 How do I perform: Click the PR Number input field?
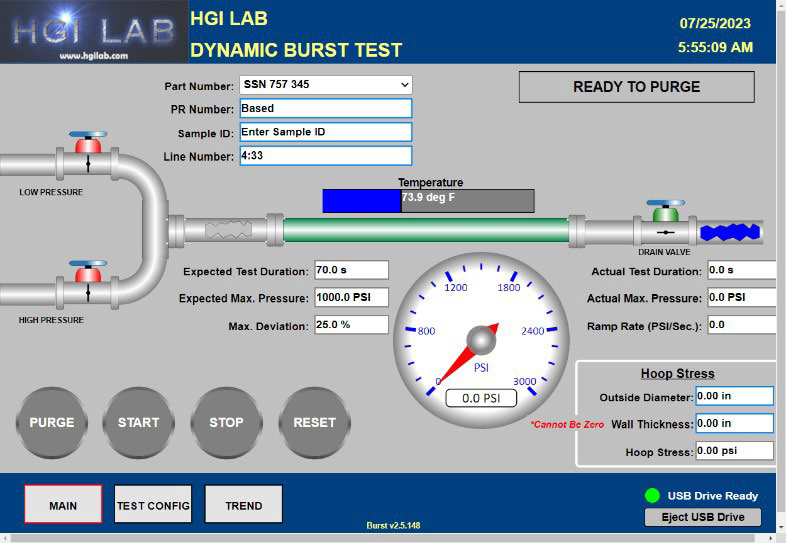coord(326,108)
